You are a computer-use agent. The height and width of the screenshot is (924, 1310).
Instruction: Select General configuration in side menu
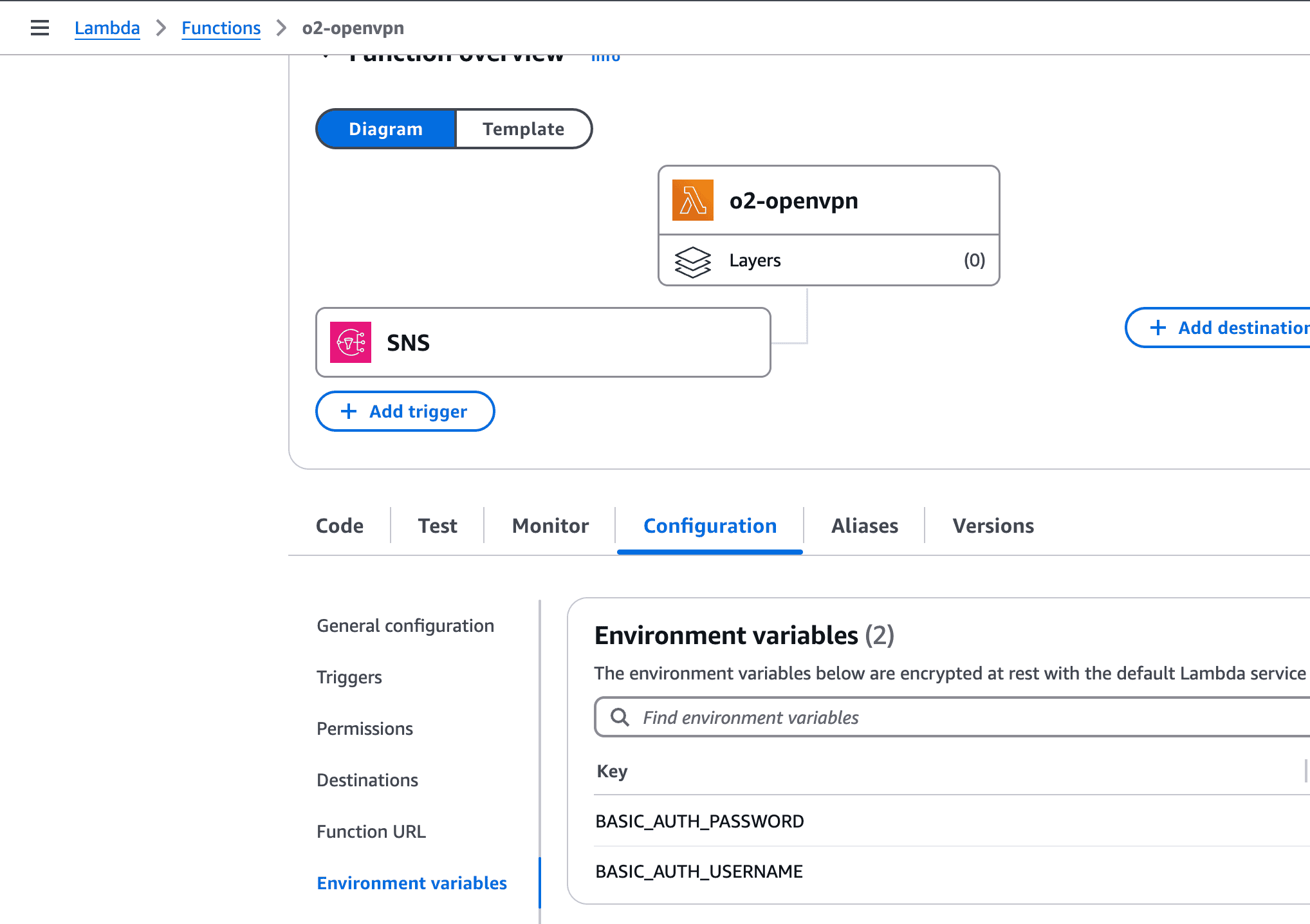pyautogui.click(x=405, y=625)
